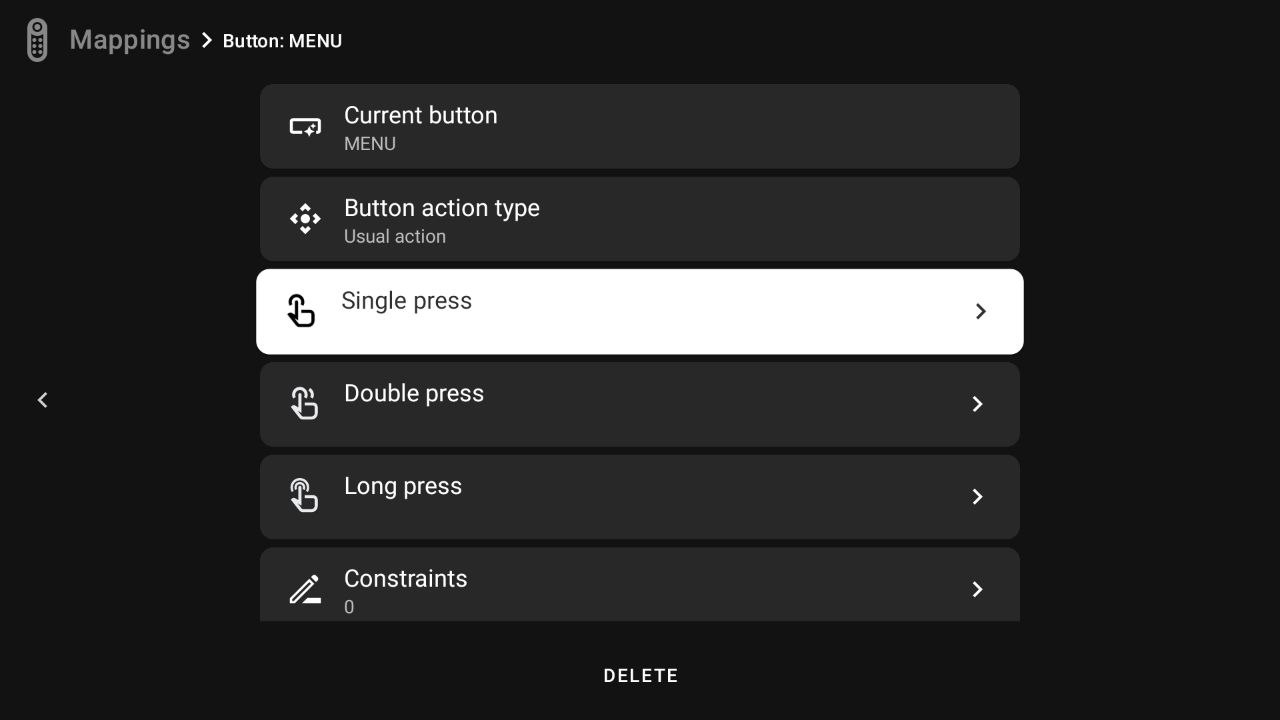
Task: Go back to the Mappings screen
Action: tap(129, 40)
